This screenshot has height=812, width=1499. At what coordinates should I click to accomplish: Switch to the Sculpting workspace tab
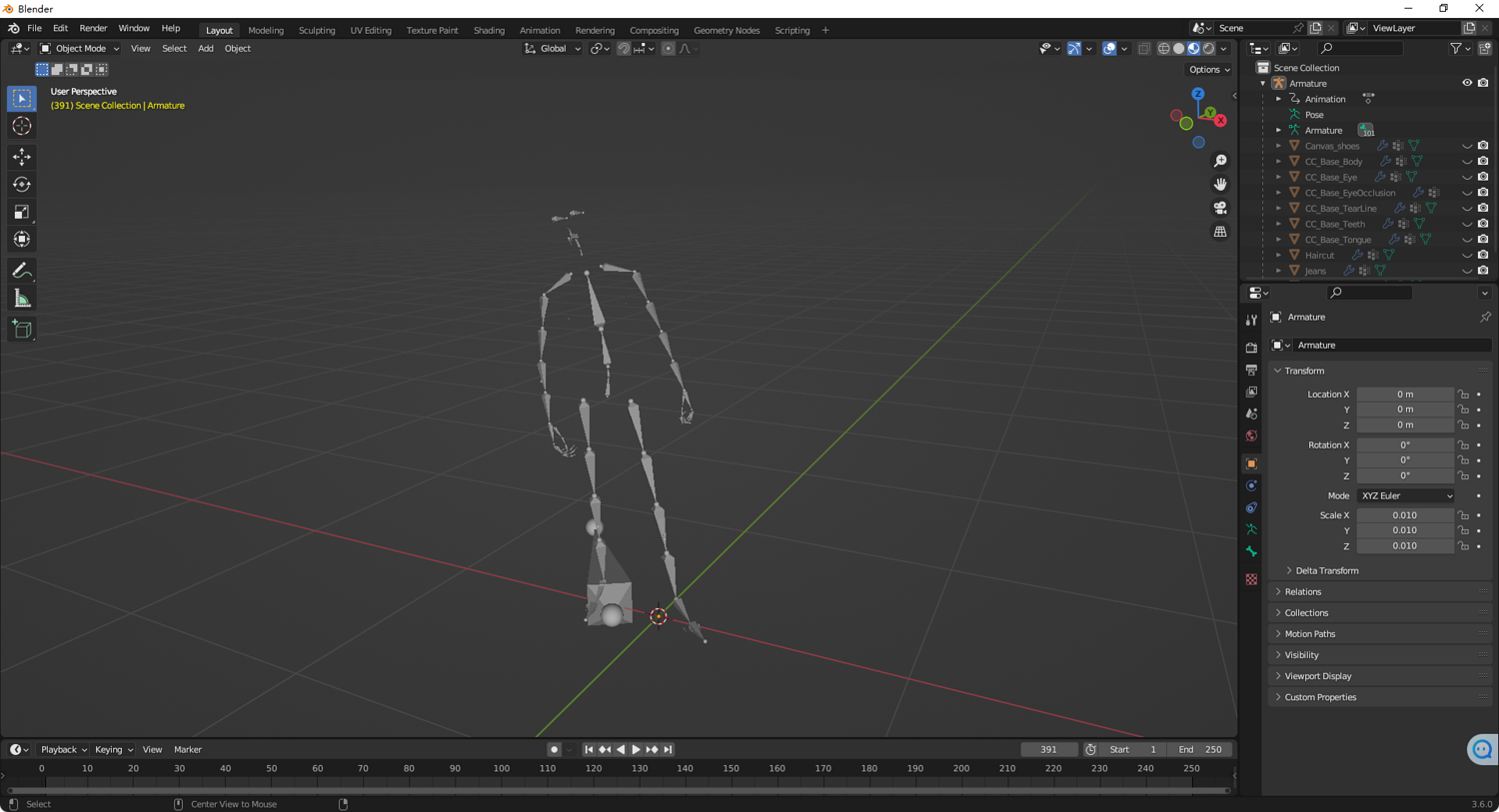point(317,30)
